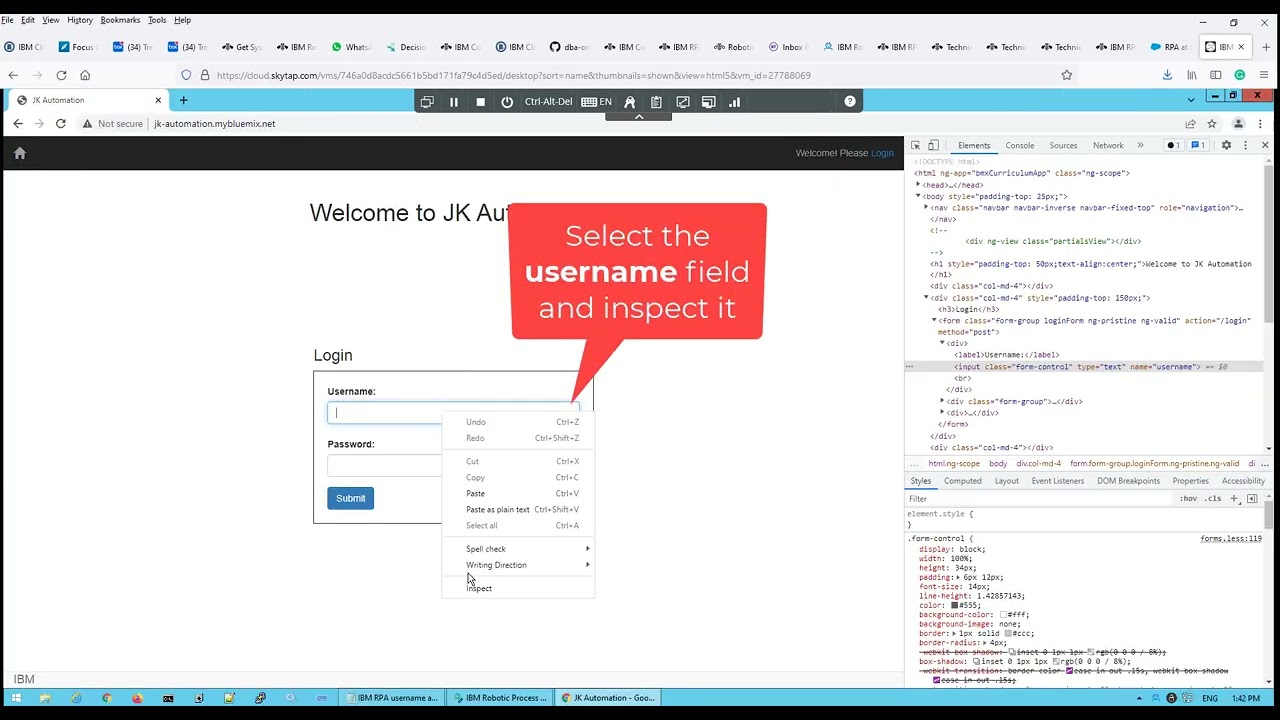Click the power icon in Skytap toolbar
The height and width of the screenshot is (720, 1280).
click(x=507, y=102)
